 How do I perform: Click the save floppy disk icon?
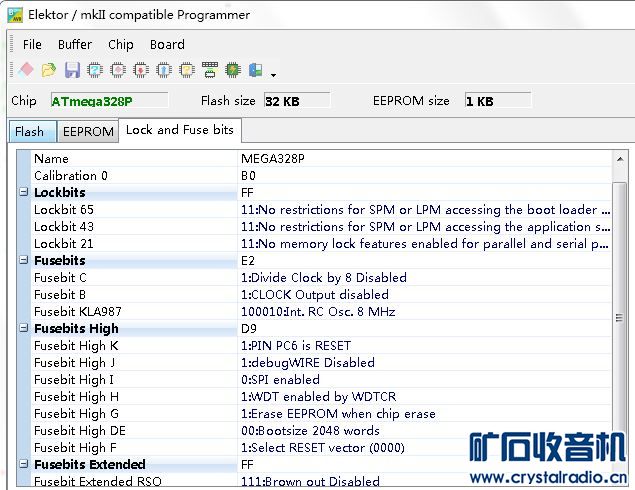coord(72,70)
